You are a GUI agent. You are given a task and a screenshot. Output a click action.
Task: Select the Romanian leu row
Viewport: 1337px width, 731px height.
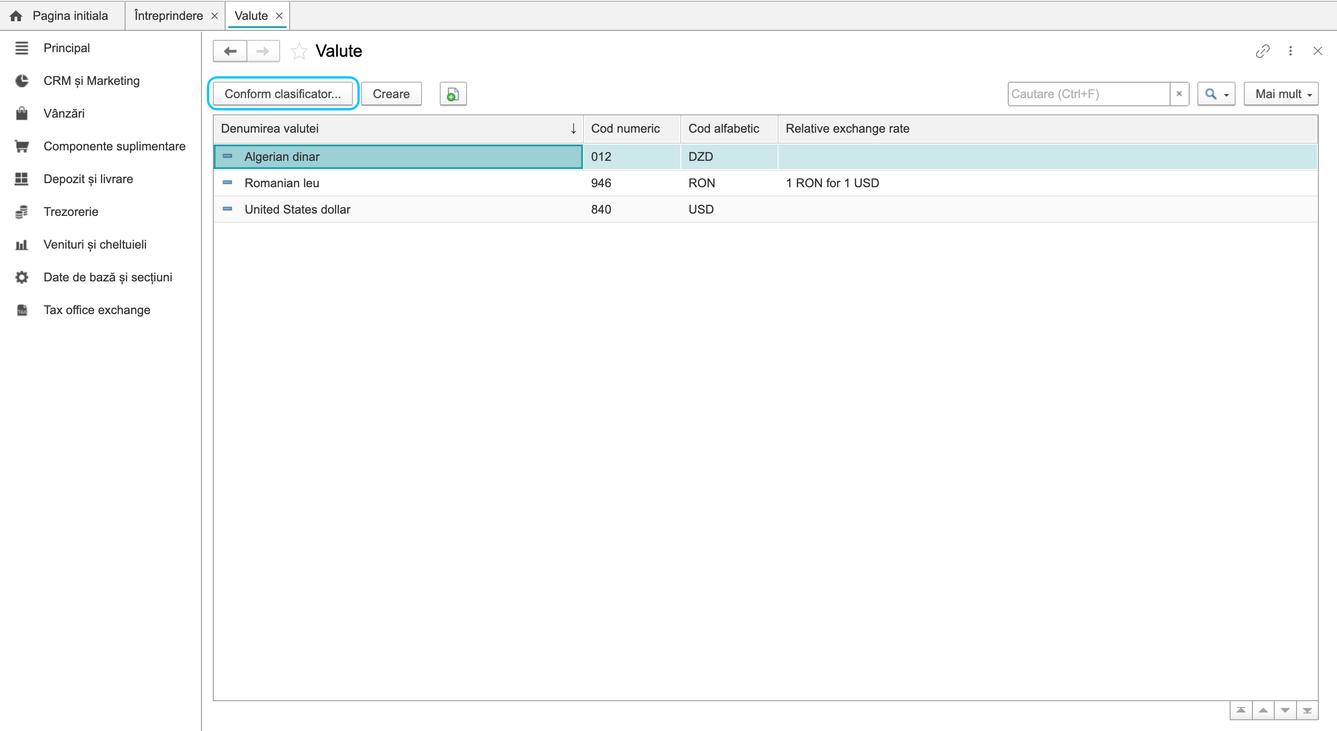click(765, 183)
